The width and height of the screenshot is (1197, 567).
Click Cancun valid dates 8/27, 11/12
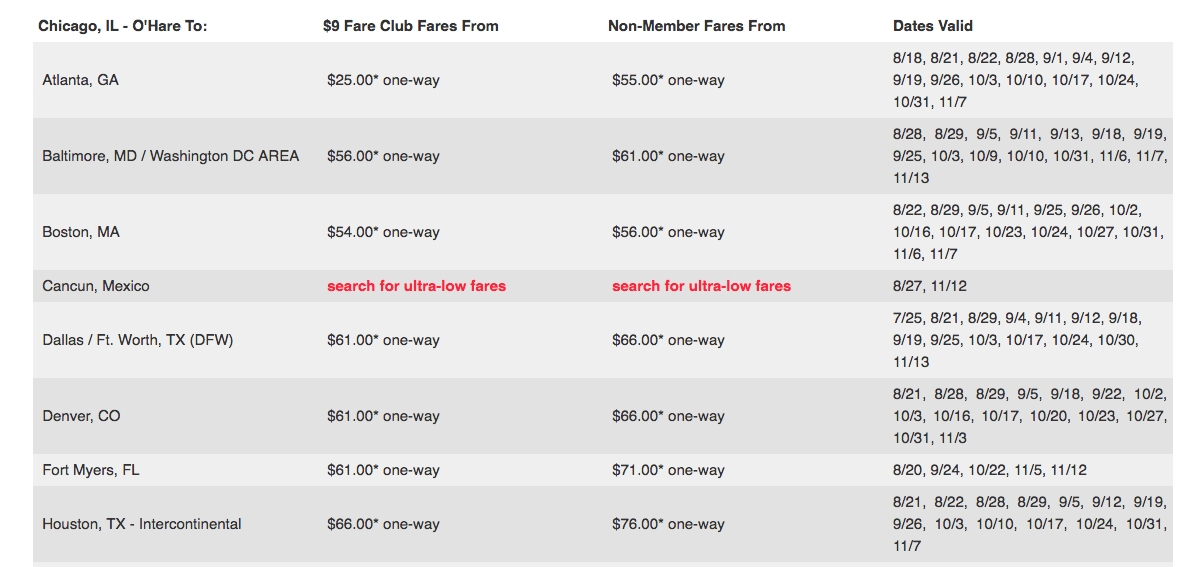pos(929,286)
